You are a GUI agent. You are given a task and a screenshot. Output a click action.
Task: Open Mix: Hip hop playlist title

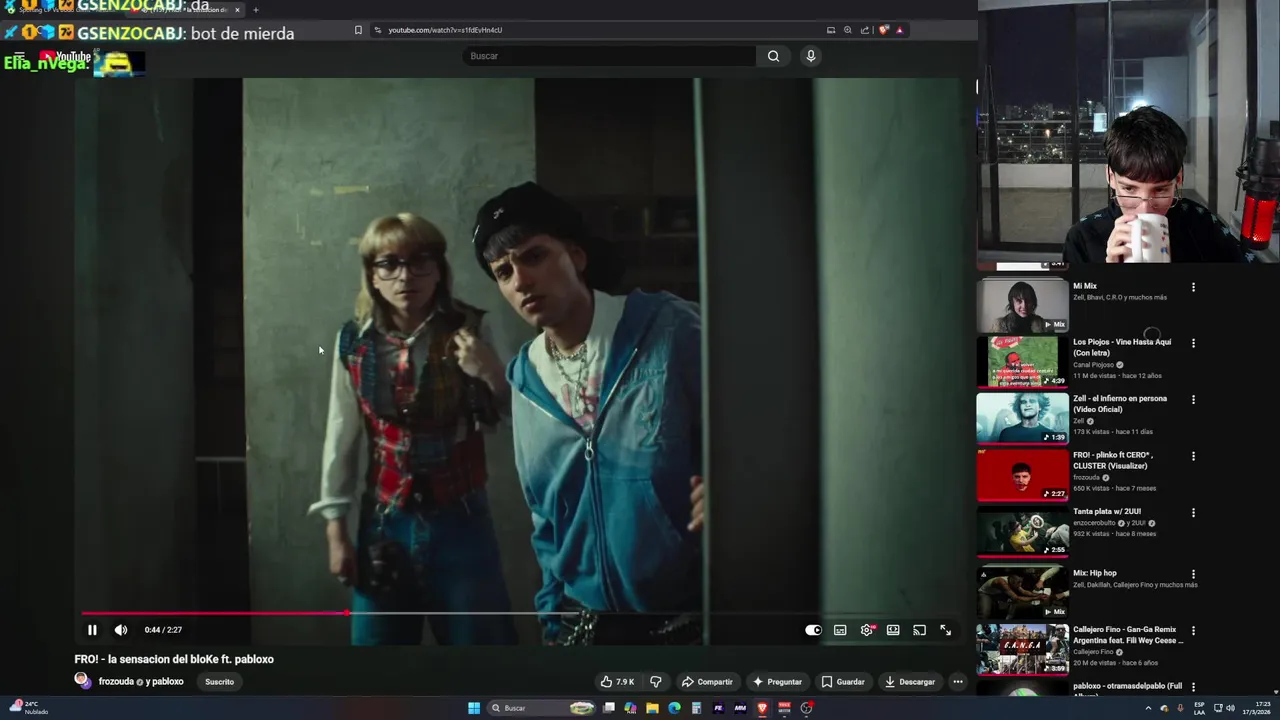click(x=1095, y=574)
